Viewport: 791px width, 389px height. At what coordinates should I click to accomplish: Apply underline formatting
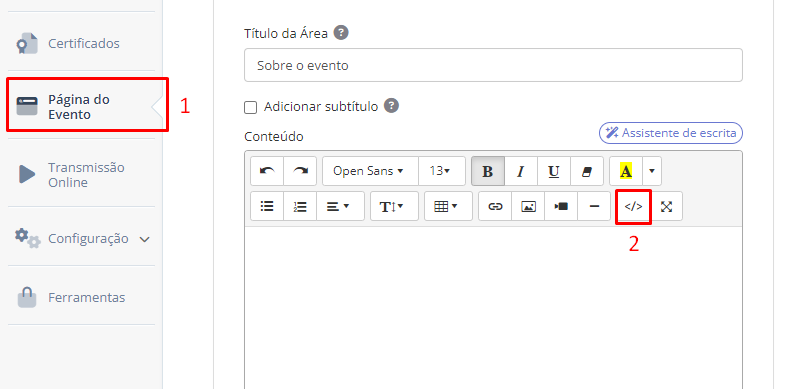click(x=554, y=171)
